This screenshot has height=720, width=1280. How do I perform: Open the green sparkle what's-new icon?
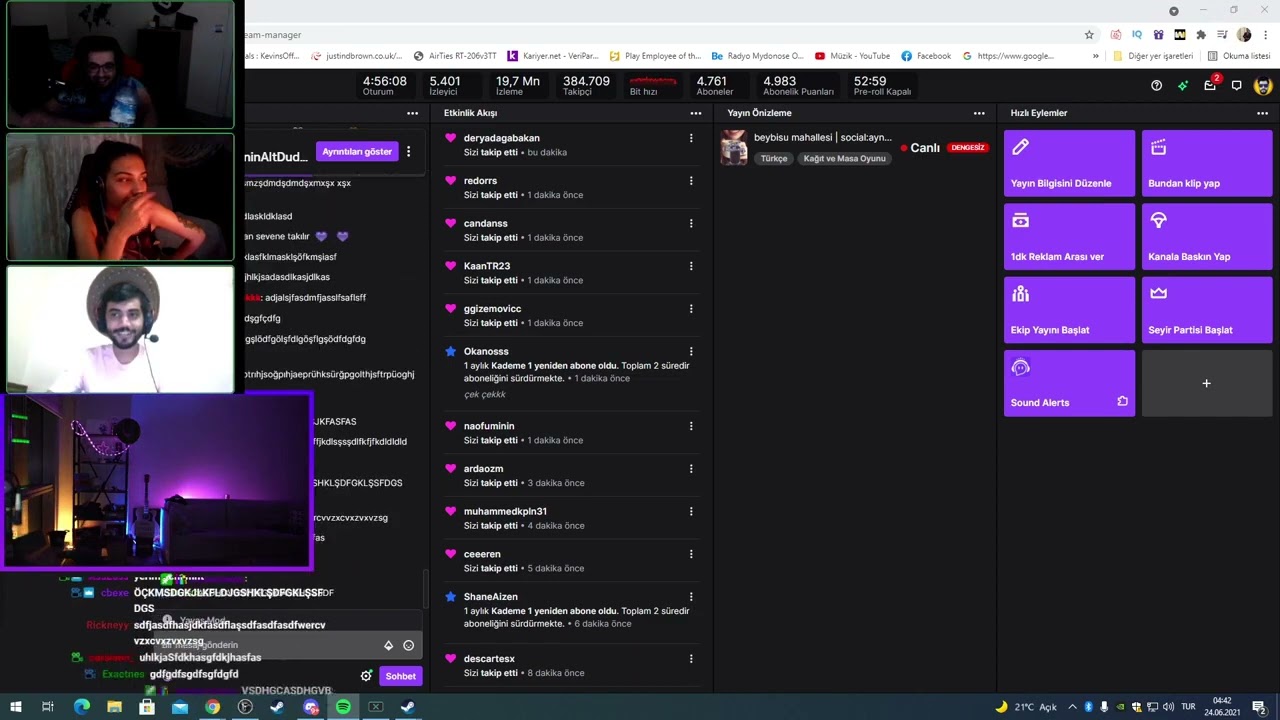point(1183,86)
